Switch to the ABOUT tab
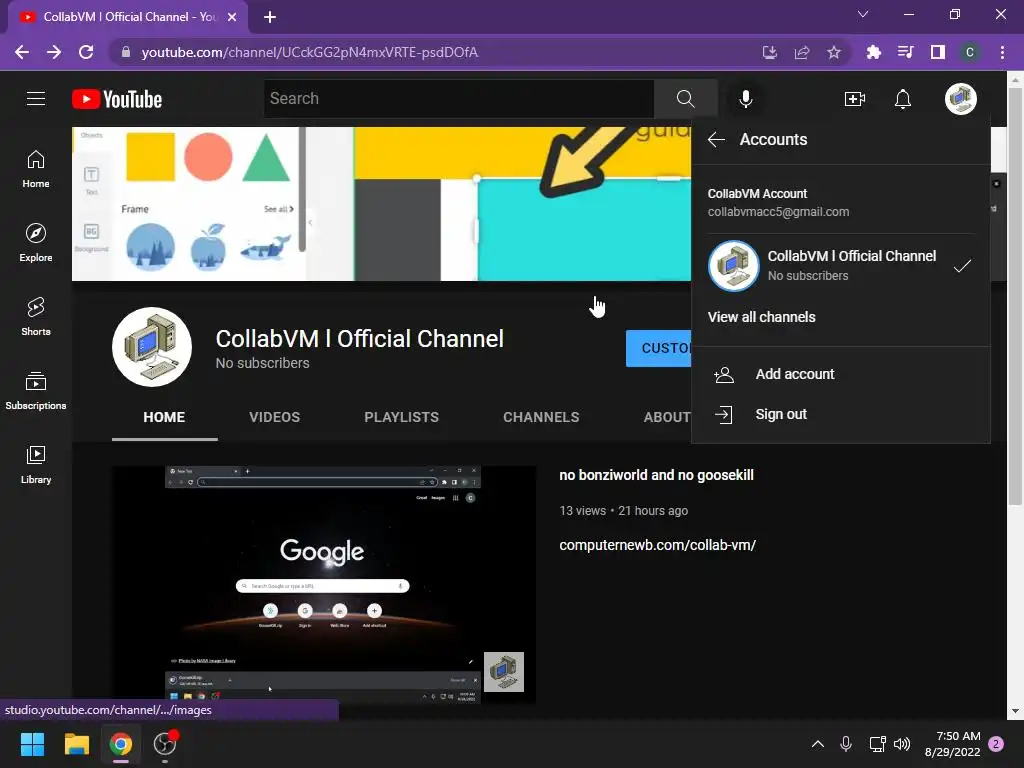Viewport: 1024px width, 768px height. [x=667, y=417]
